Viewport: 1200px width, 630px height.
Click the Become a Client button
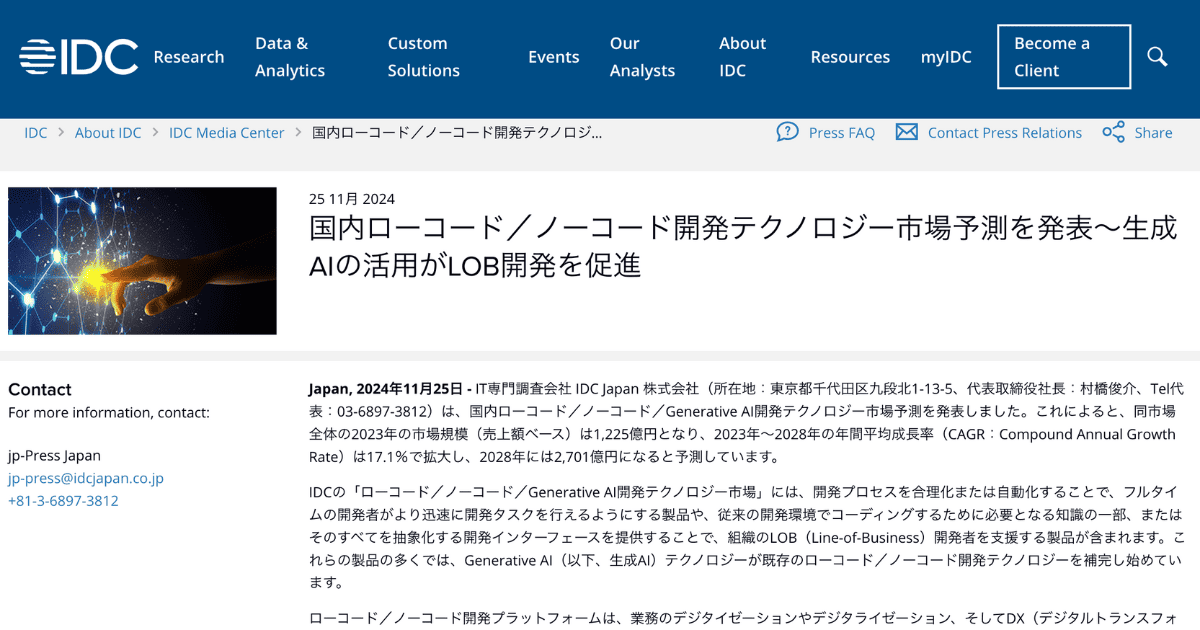(x=1063, y=56)
